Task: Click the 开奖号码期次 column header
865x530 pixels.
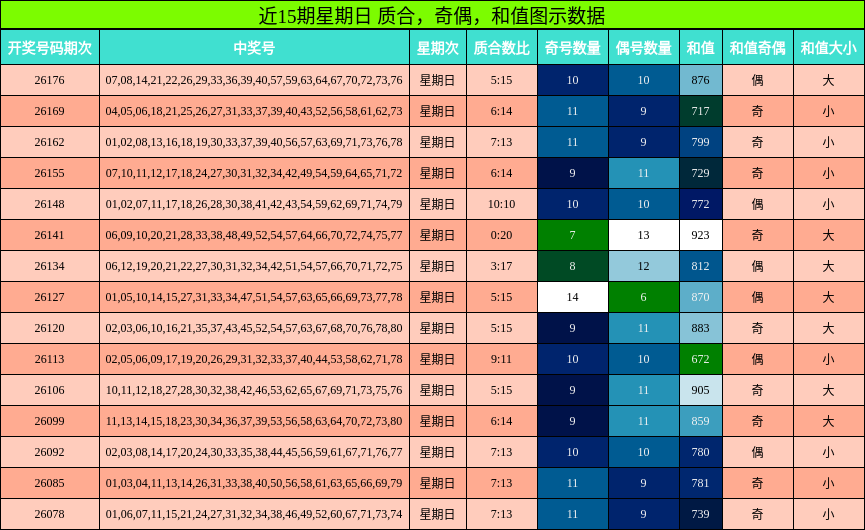Action: point(50,48)
